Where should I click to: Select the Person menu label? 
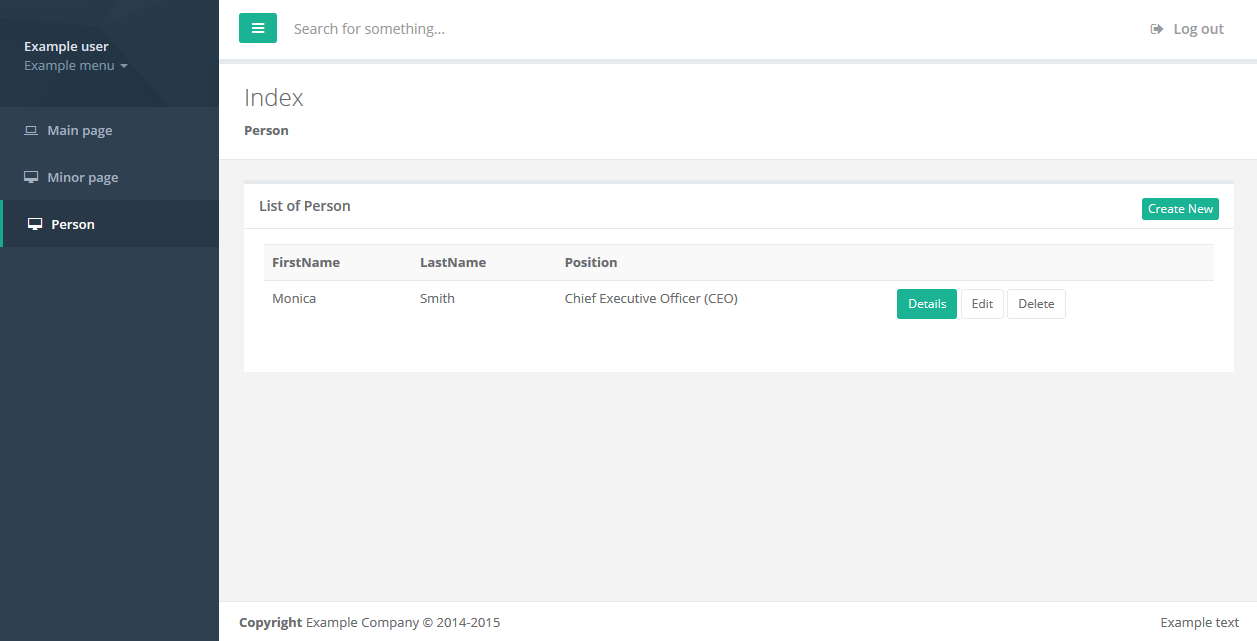point(73,225)
